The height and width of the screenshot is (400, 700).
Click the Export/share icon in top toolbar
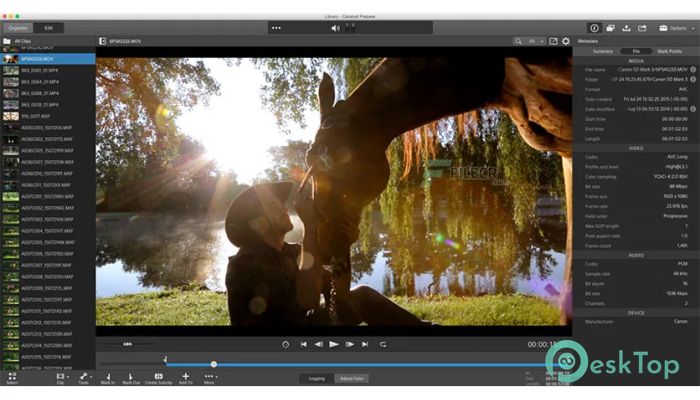642,28
